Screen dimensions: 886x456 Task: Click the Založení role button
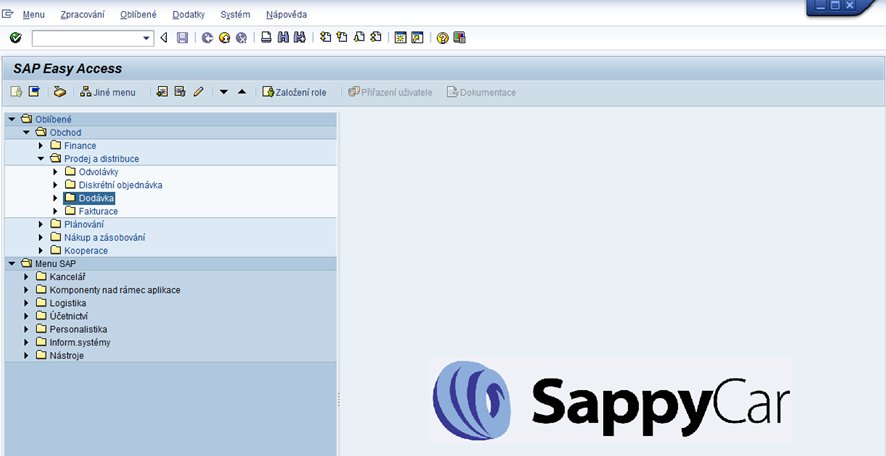(x=294, y=92)
